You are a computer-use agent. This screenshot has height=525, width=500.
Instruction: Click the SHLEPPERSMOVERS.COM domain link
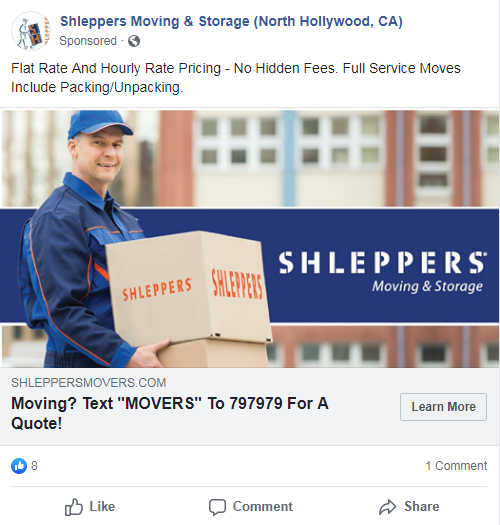click(88, 383)
